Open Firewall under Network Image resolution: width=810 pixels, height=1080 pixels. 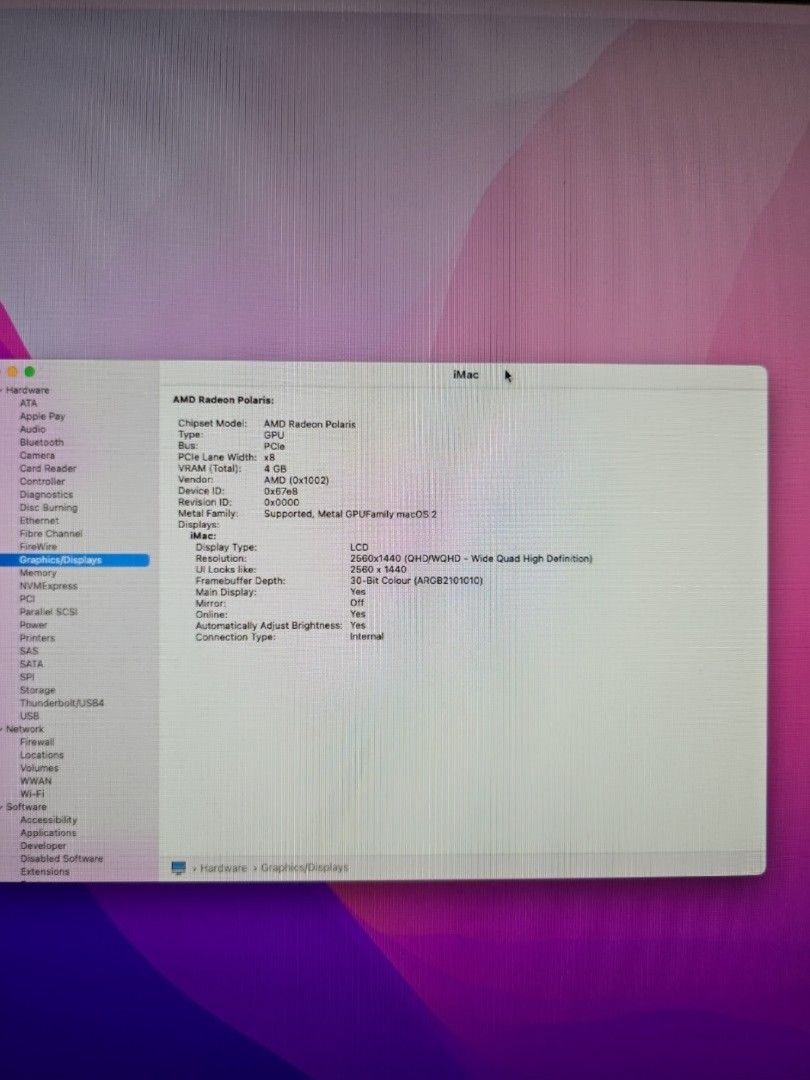pos(37,742)
